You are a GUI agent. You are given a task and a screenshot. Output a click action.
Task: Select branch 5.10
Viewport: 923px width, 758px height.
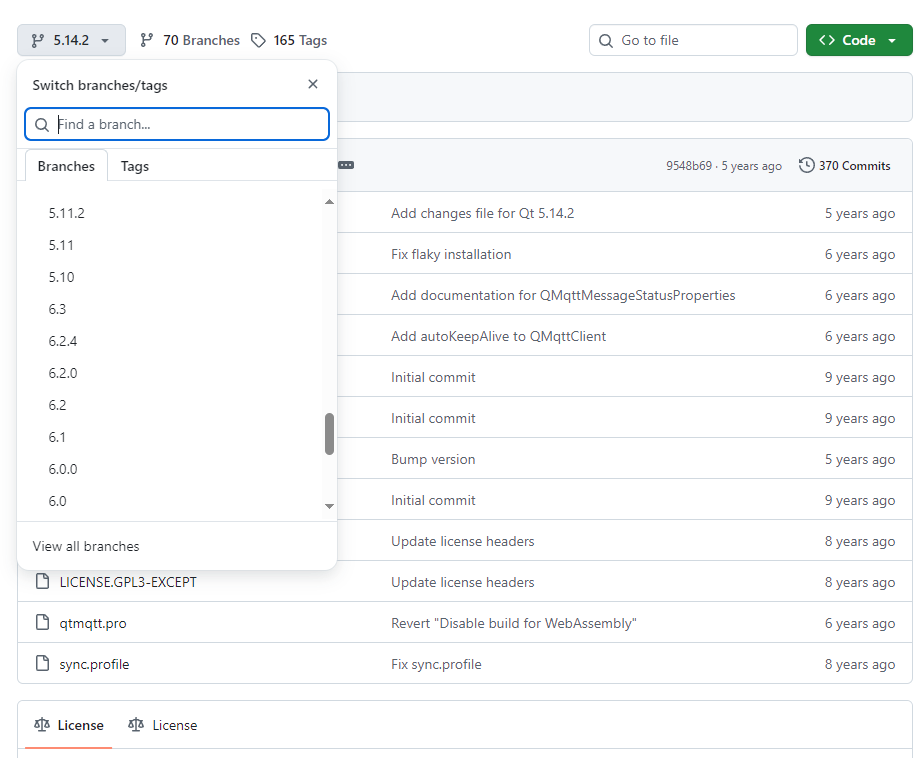point(61,277)
